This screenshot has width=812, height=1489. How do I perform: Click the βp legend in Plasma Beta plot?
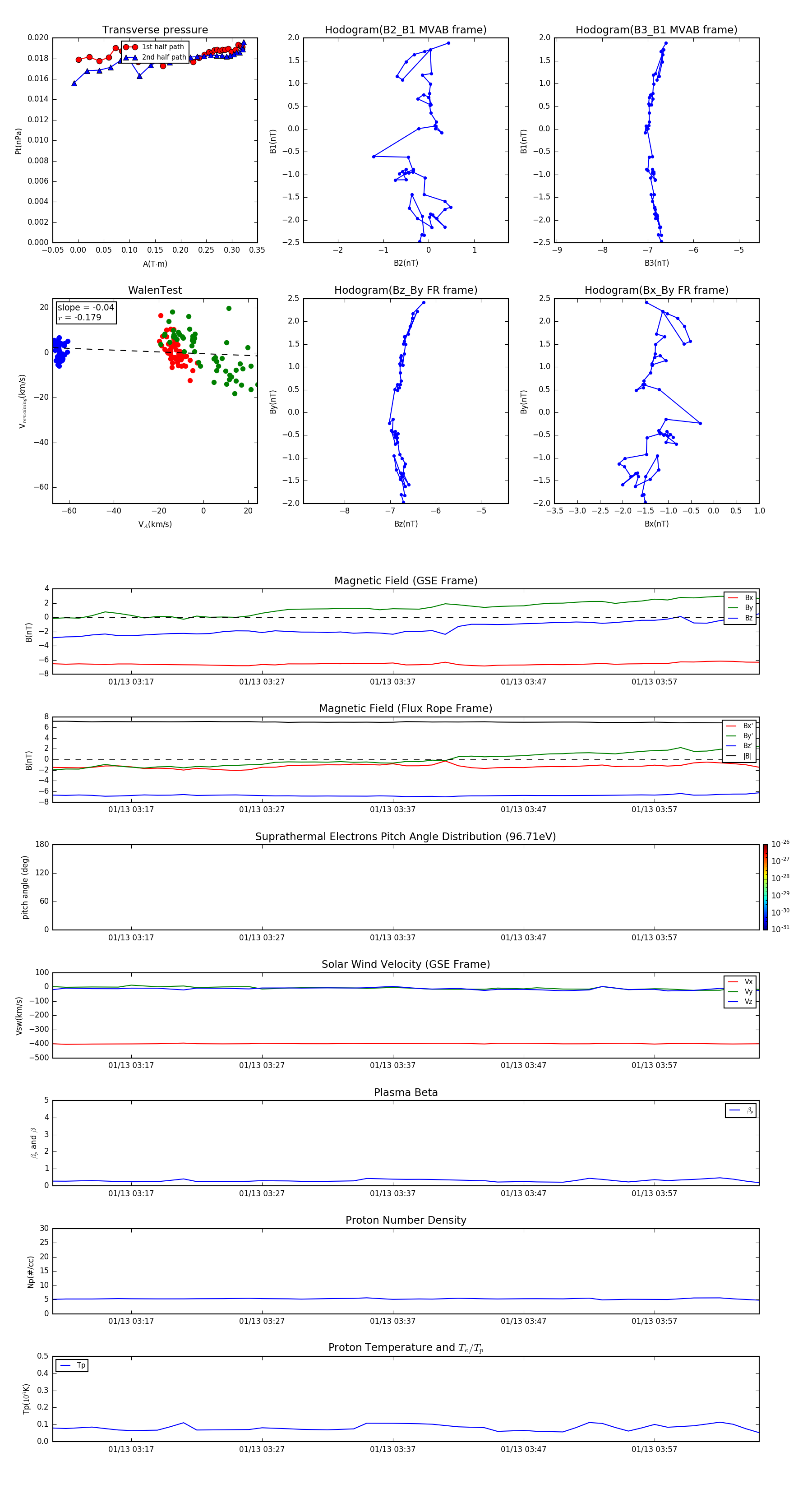tap(740, 1110)
